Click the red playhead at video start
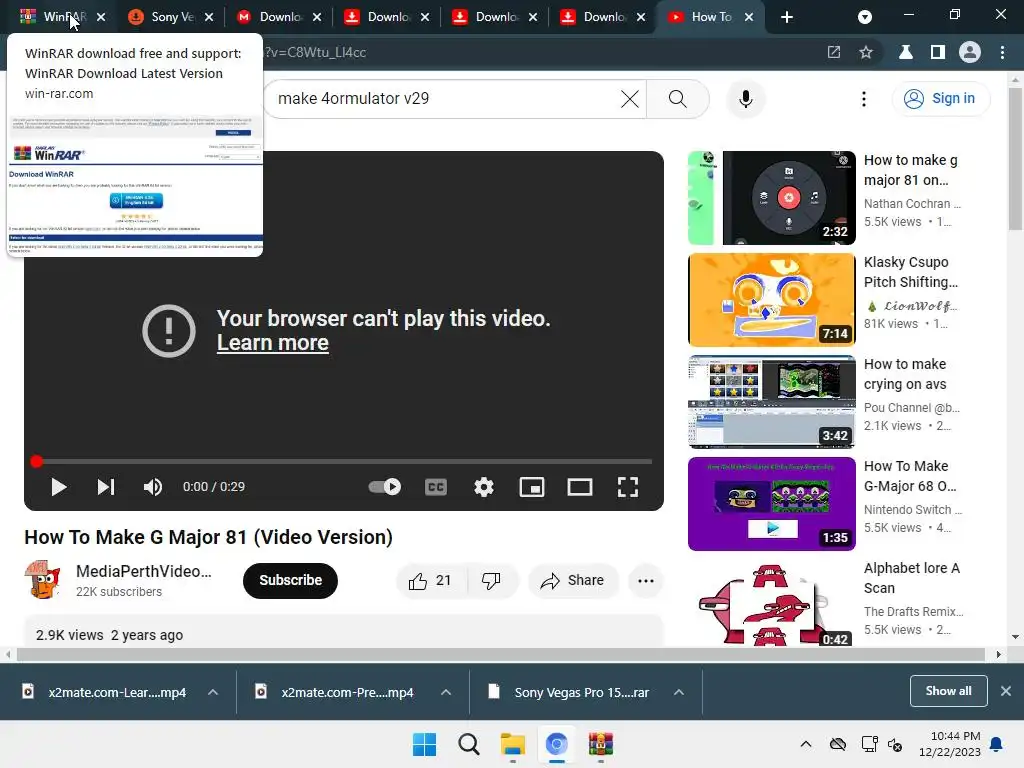The height and width of the screenshot is (768, 1024). pyautogui.click(x=37, y=461)
